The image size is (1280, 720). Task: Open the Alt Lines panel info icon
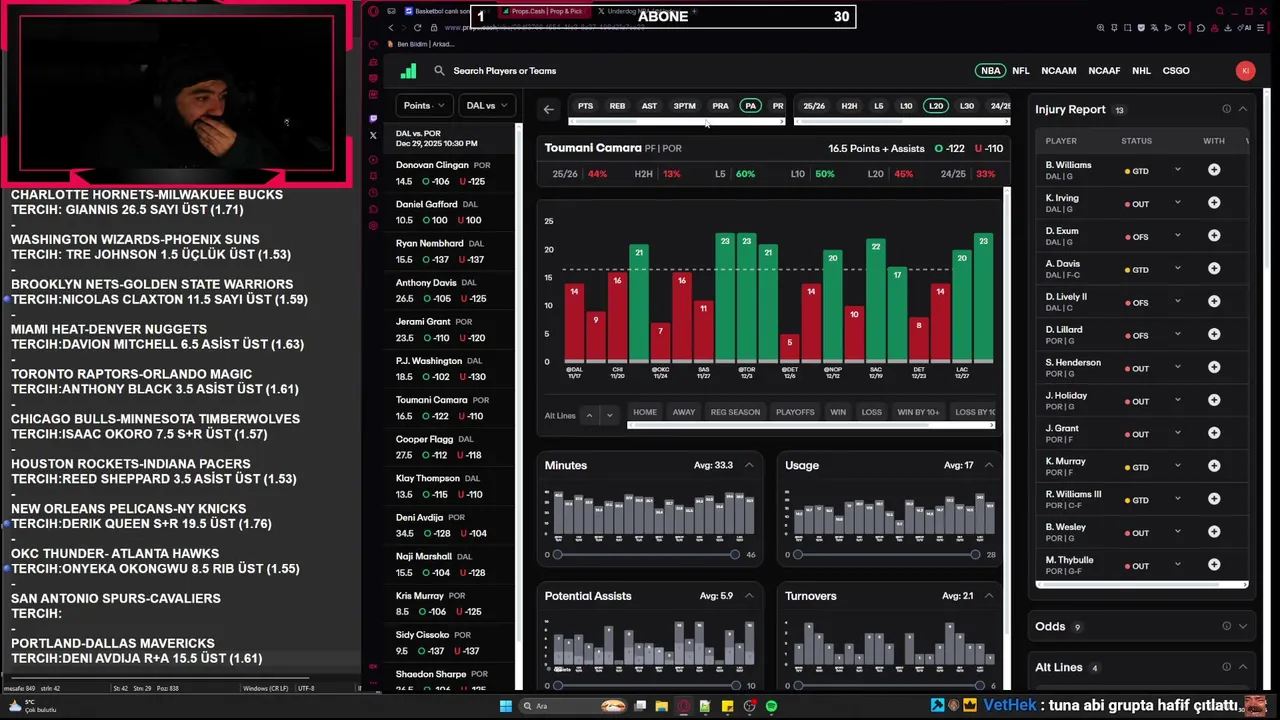click(x=1226, y=667)
